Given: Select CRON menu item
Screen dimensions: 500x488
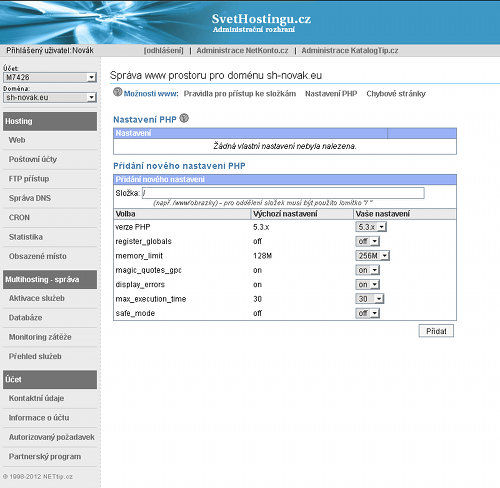Looking at the screenshot, I should [19, 217].
